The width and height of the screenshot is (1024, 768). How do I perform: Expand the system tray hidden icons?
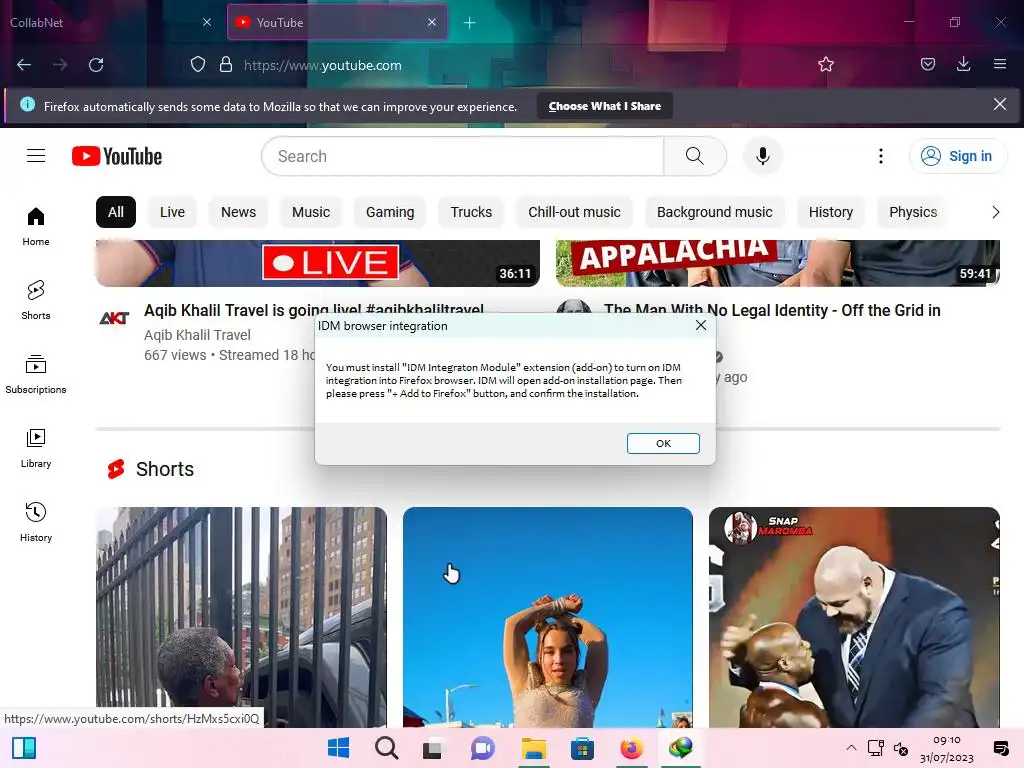(851, 748)
